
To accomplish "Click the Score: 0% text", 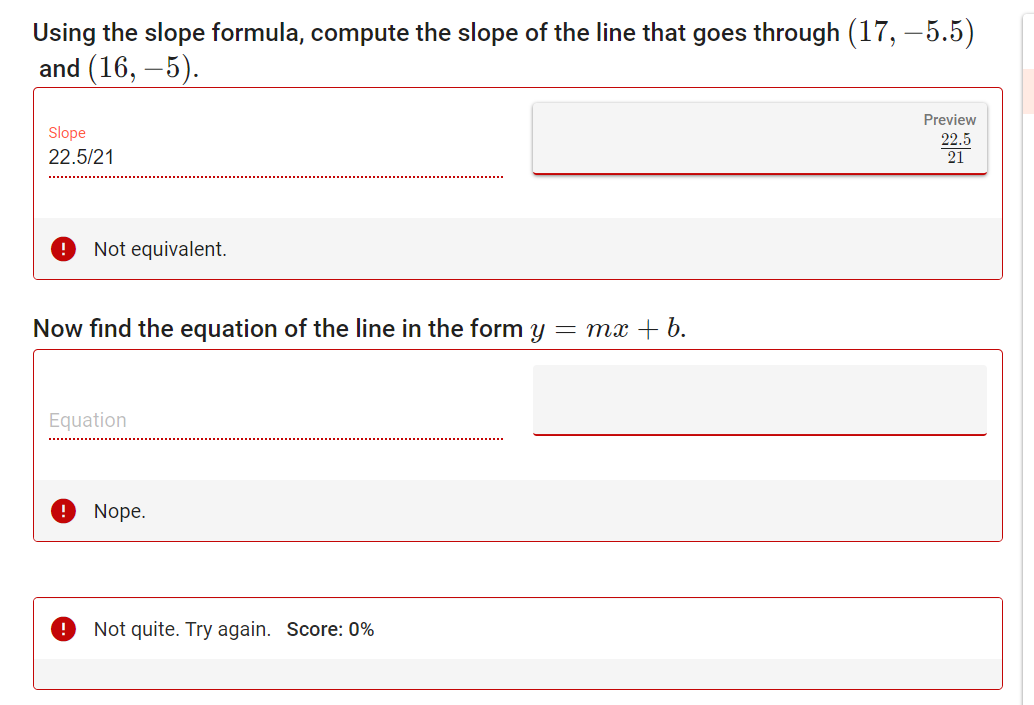I will pos(331,629).
